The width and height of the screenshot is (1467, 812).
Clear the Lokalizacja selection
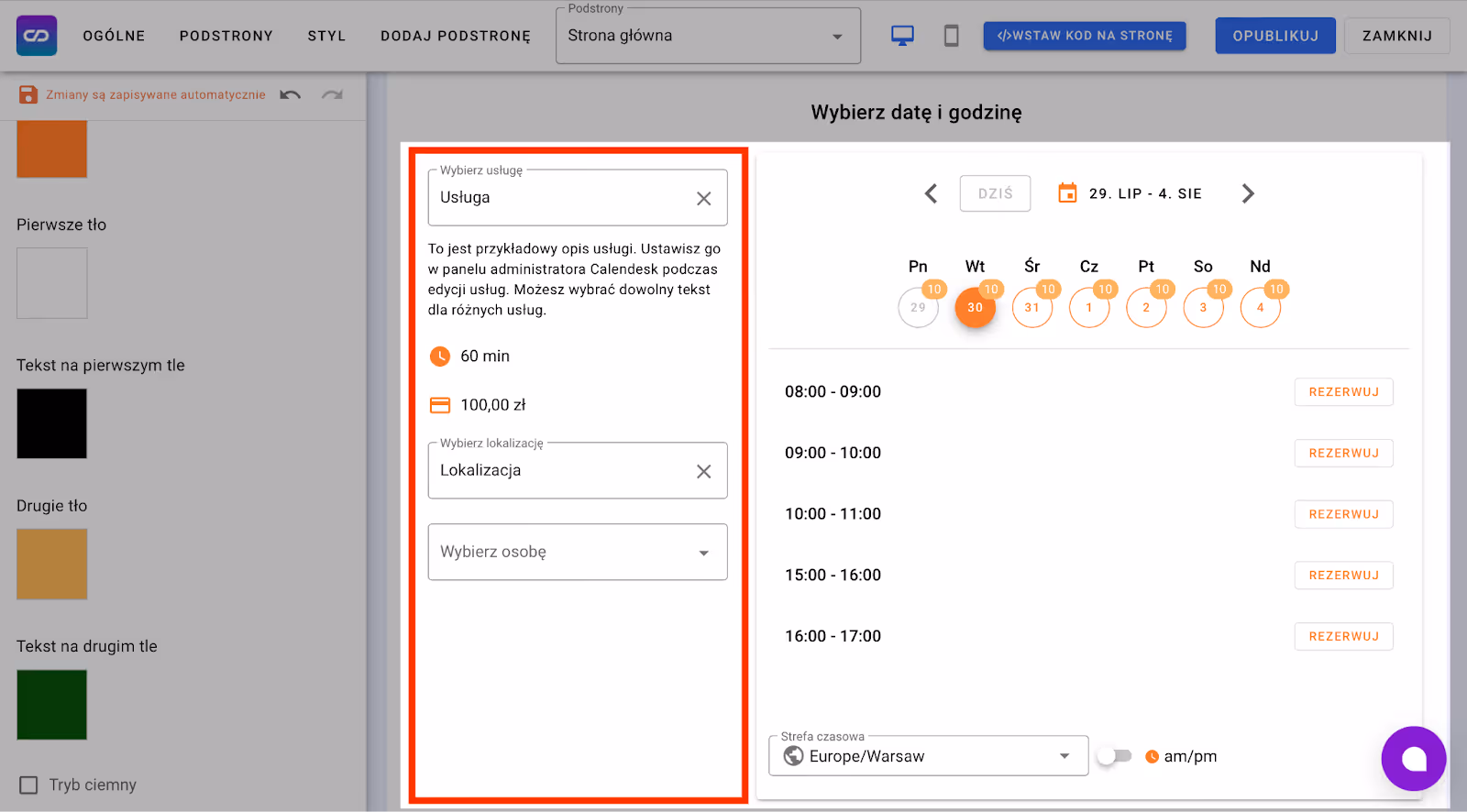click(703, 471)
